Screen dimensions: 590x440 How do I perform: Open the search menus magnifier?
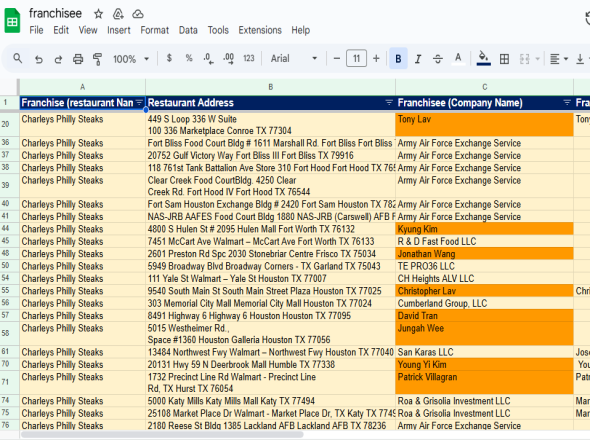click(x=18, y=58)
